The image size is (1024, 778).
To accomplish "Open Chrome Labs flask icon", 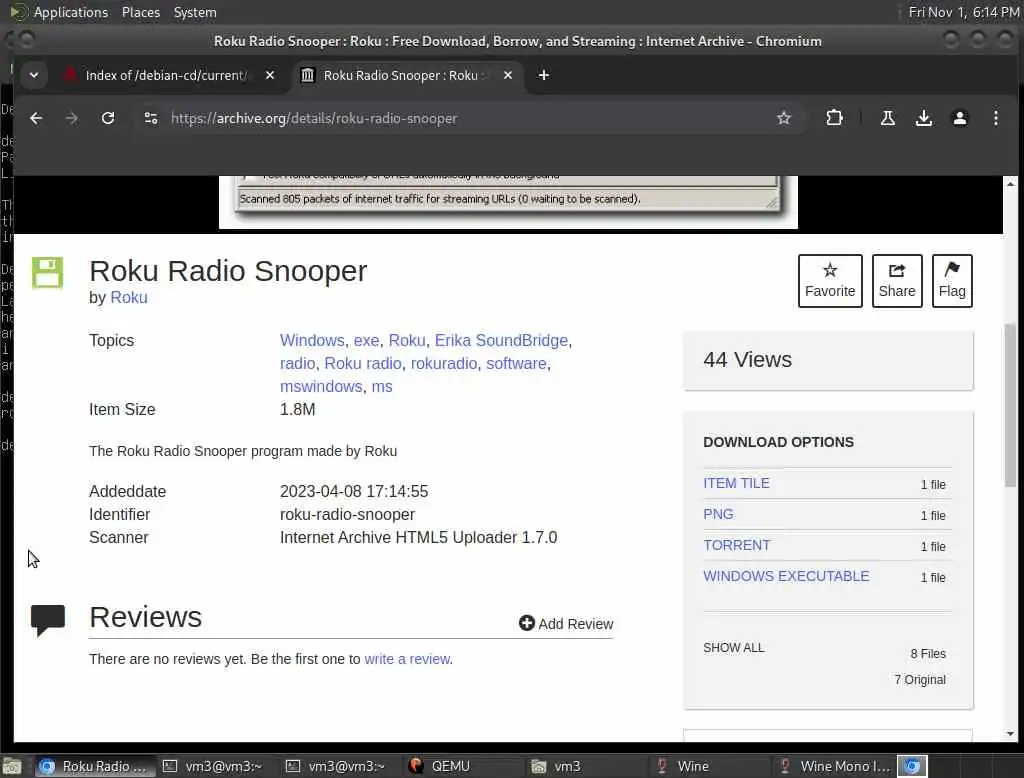I will 888,118.
